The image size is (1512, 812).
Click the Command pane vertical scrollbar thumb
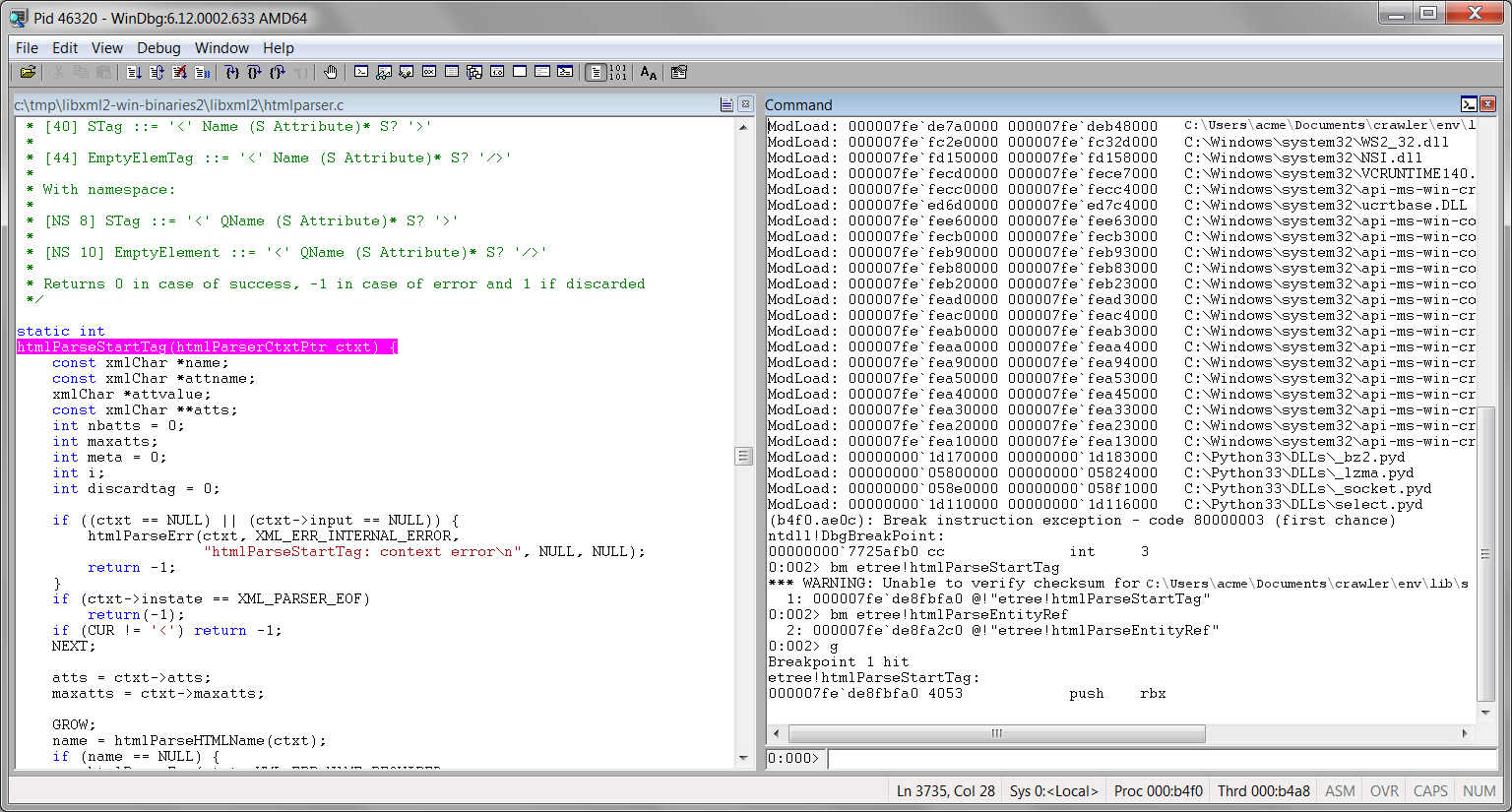pos(1485,553)
